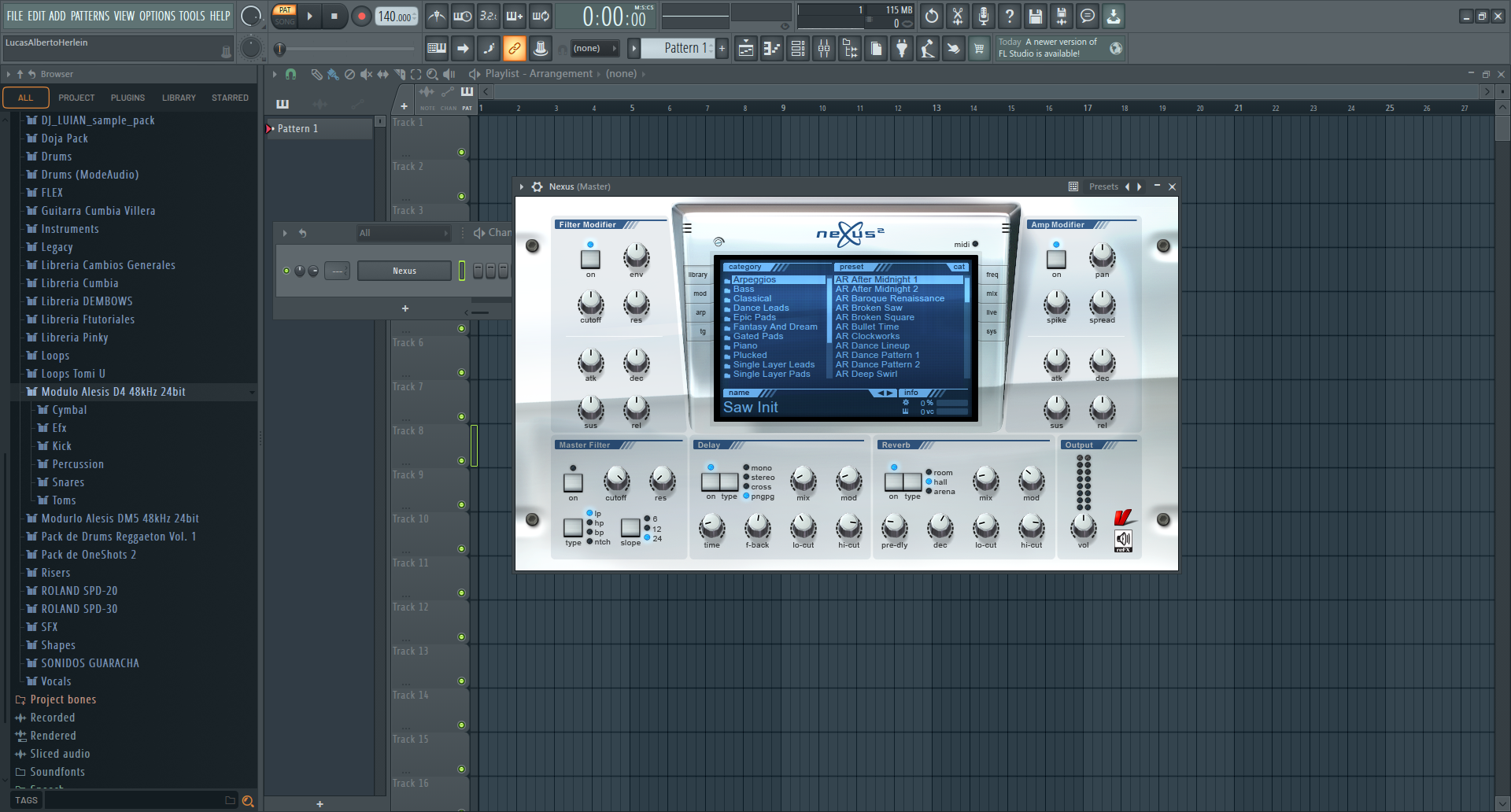The height and width of the screenshot is (812, 1511).
Task: Open the Nexus window options arrow
Action: [522, 186]
